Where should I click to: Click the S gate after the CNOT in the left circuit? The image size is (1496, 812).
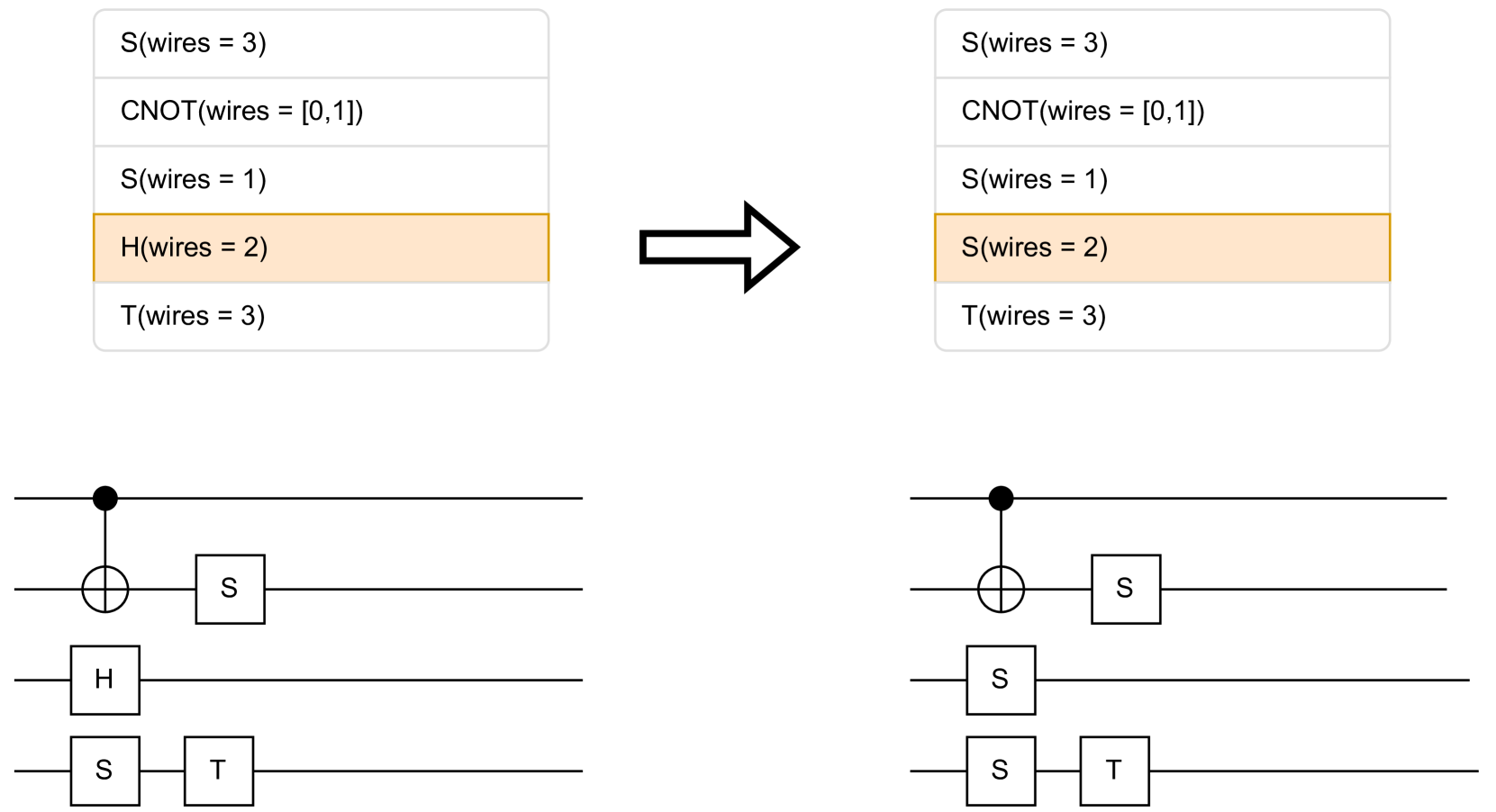coord(230,589)
